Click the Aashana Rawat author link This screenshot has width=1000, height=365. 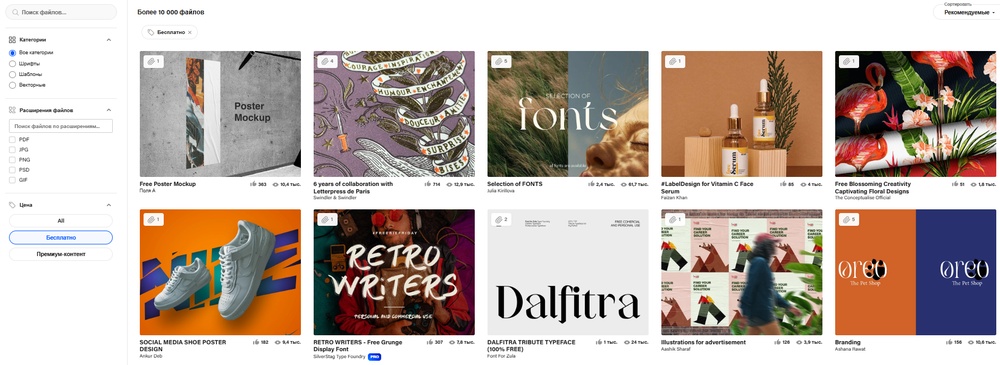850,349
